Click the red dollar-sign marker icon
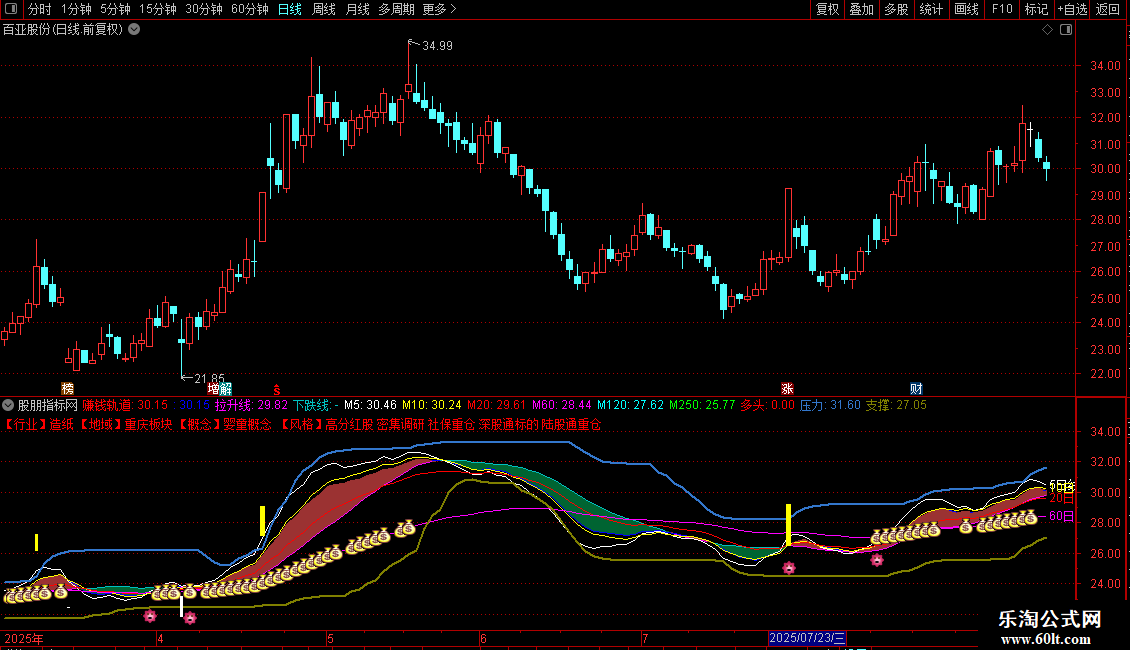Image resolution: width=1130 pixels, height=650 pixels. point(277,389)
